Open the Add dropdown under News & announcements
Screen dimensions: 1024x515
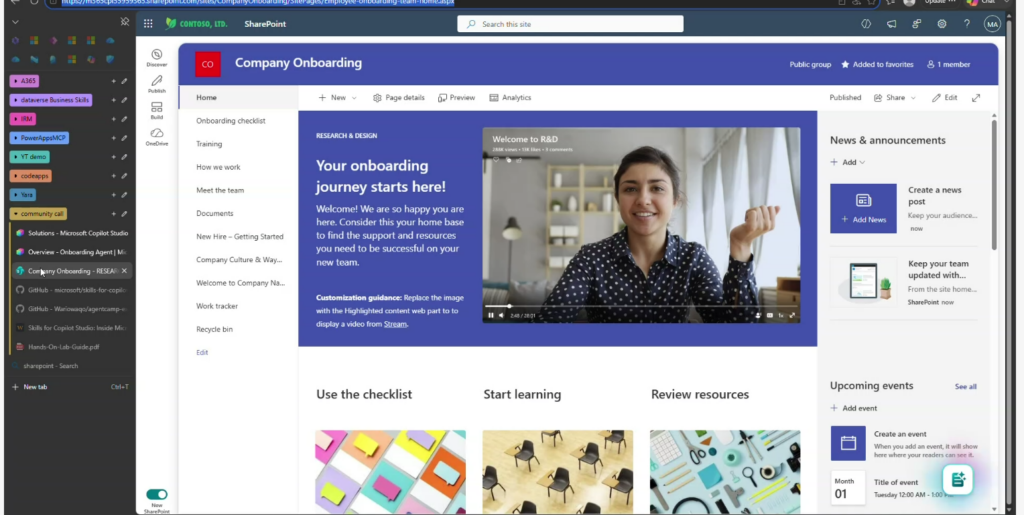848,163
